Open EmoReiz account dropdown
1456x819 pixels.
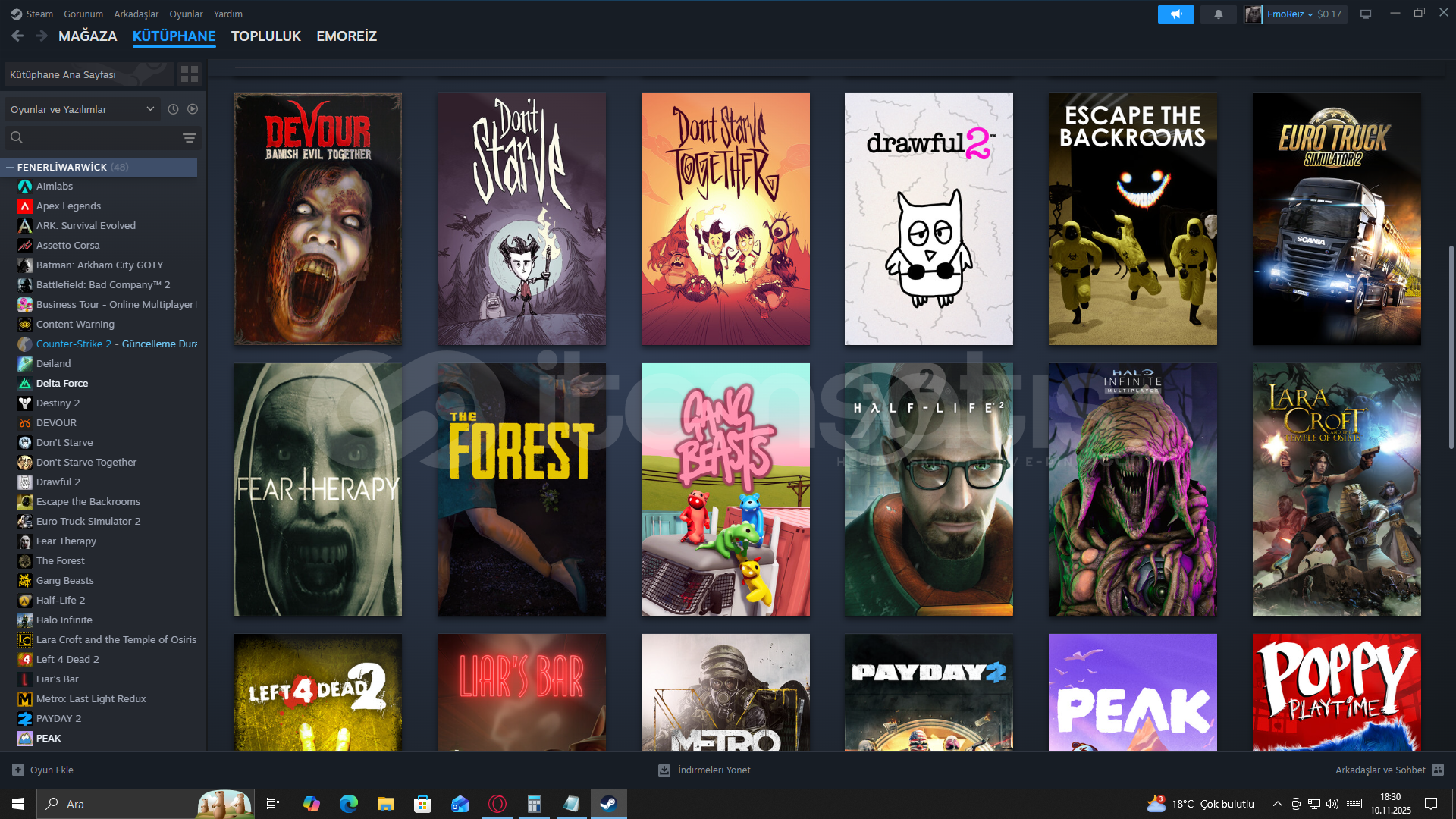pos(1289,14)
